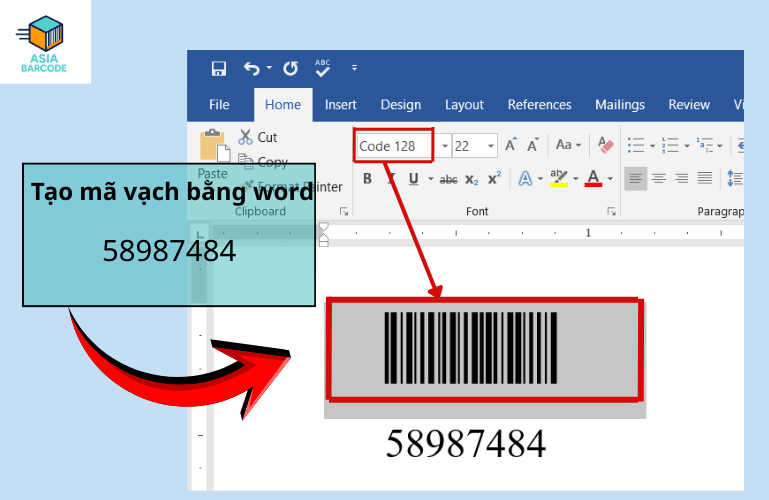This screenshot has width=769, height=500.
Task: Click inside the Code 128 font name box
Action: pyautogui.click(x=394, y=146)
